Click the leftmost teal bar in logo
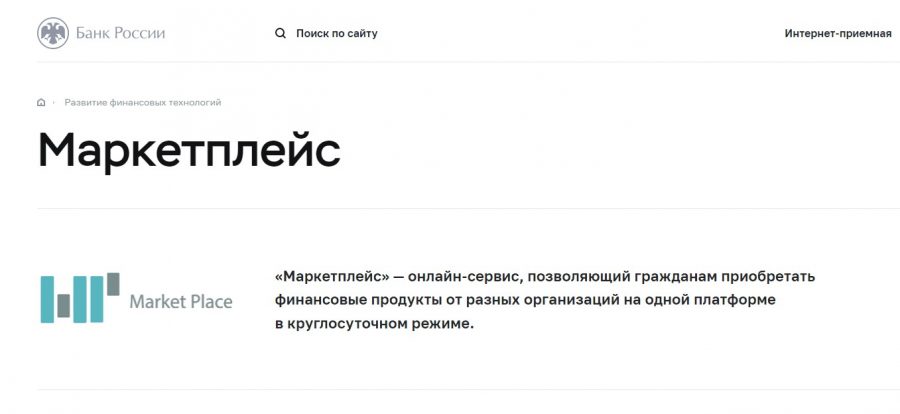Viewport: 900px width, 414px height. coord(47,299)
